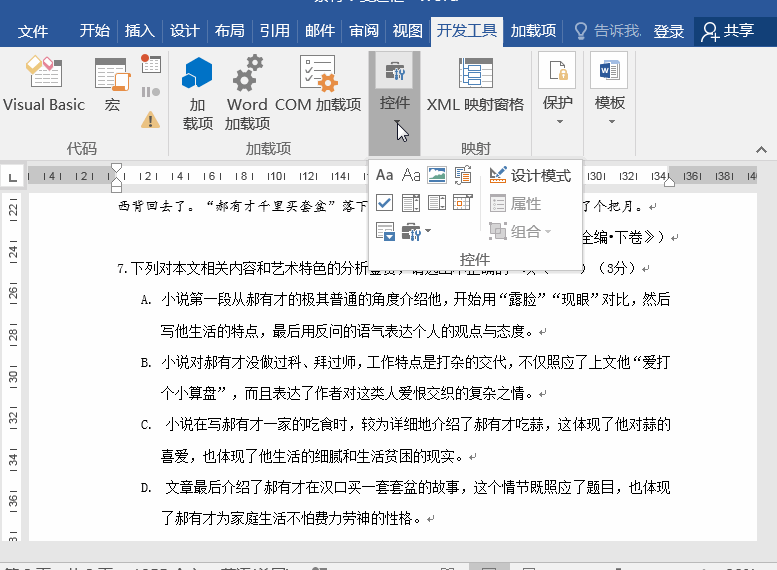Screen dimensions: 777x570
Task: Click the 告诉我 lightbulb search box
Action: pyautogui.click(x=607, y=31)
